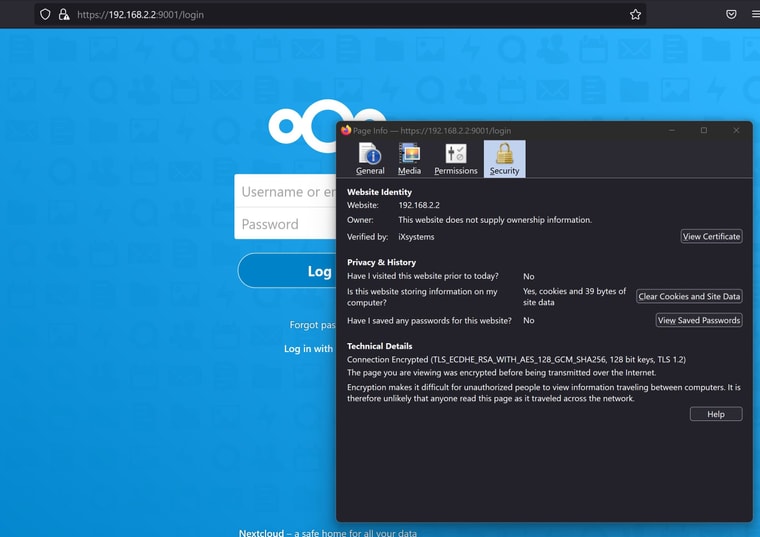Viewport: 760px width, 537px height.
Task: Click the 'Technical Details' heading
Action: point(380,346)
